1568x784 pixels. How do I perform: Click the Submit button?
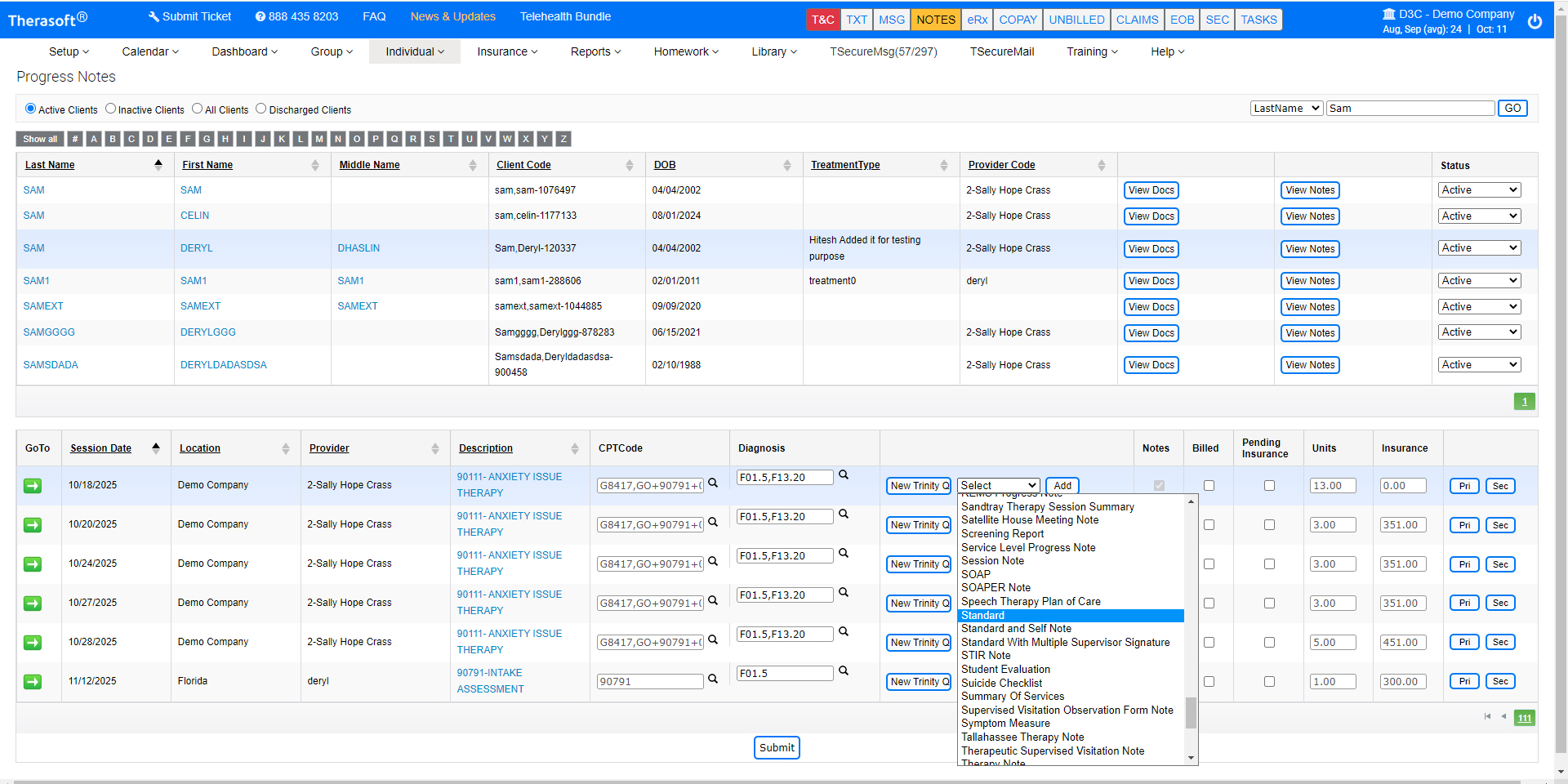point(777,748)
